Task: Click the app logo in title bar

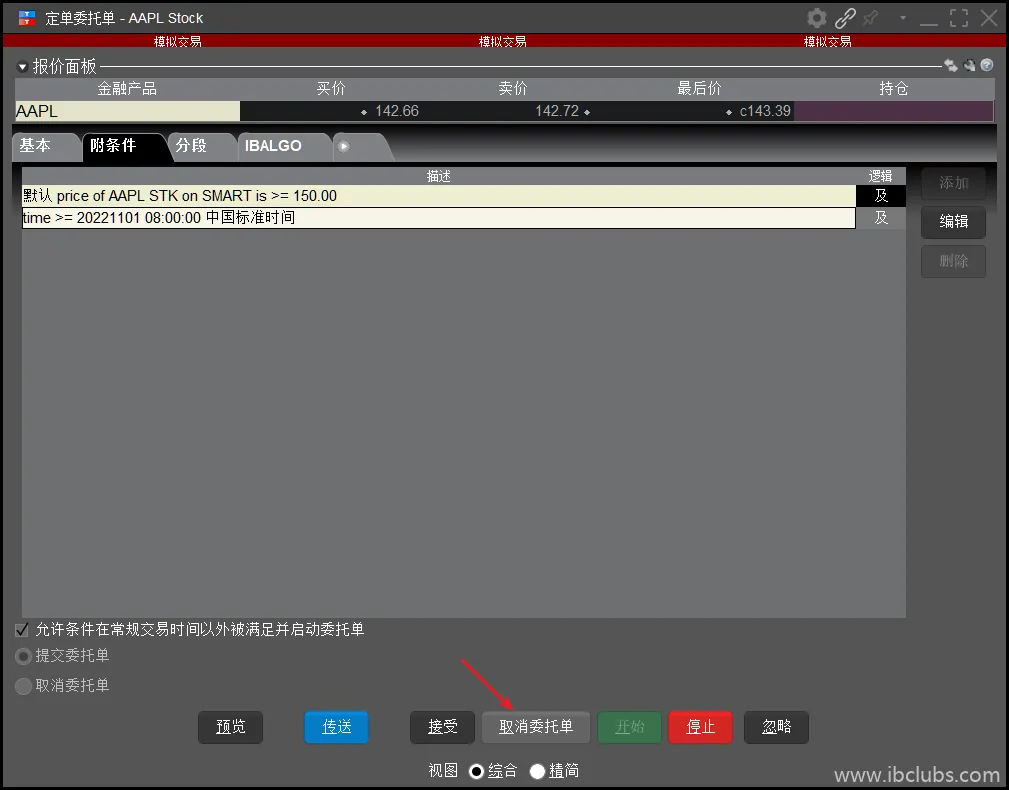Action: tap(27, 18)
